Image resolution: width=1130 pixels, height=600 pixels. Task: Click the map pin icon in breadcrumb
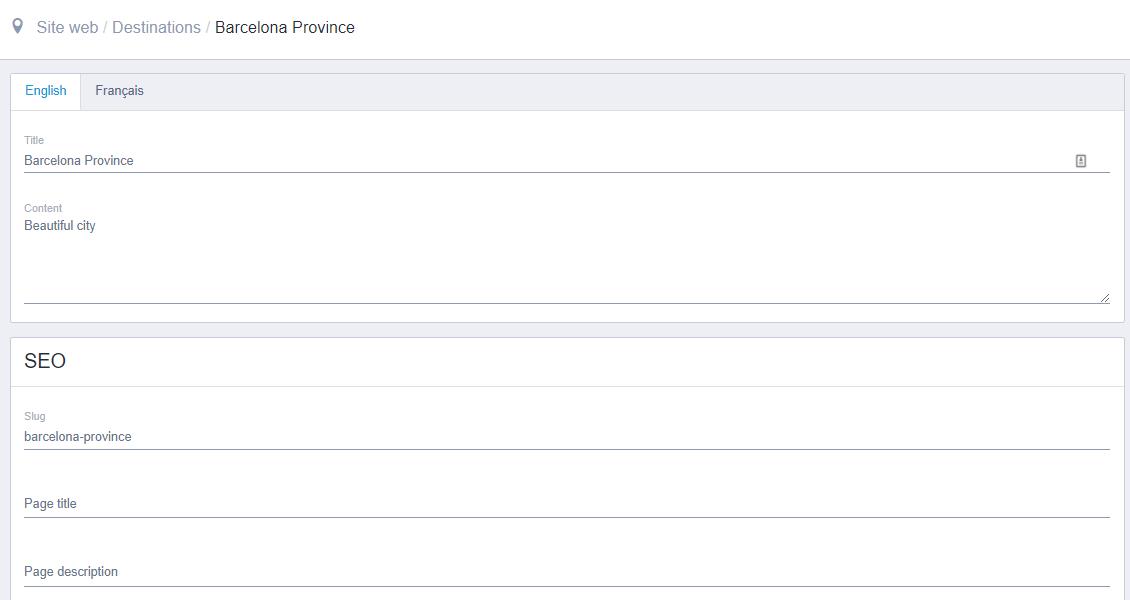[x=17, y=26]
